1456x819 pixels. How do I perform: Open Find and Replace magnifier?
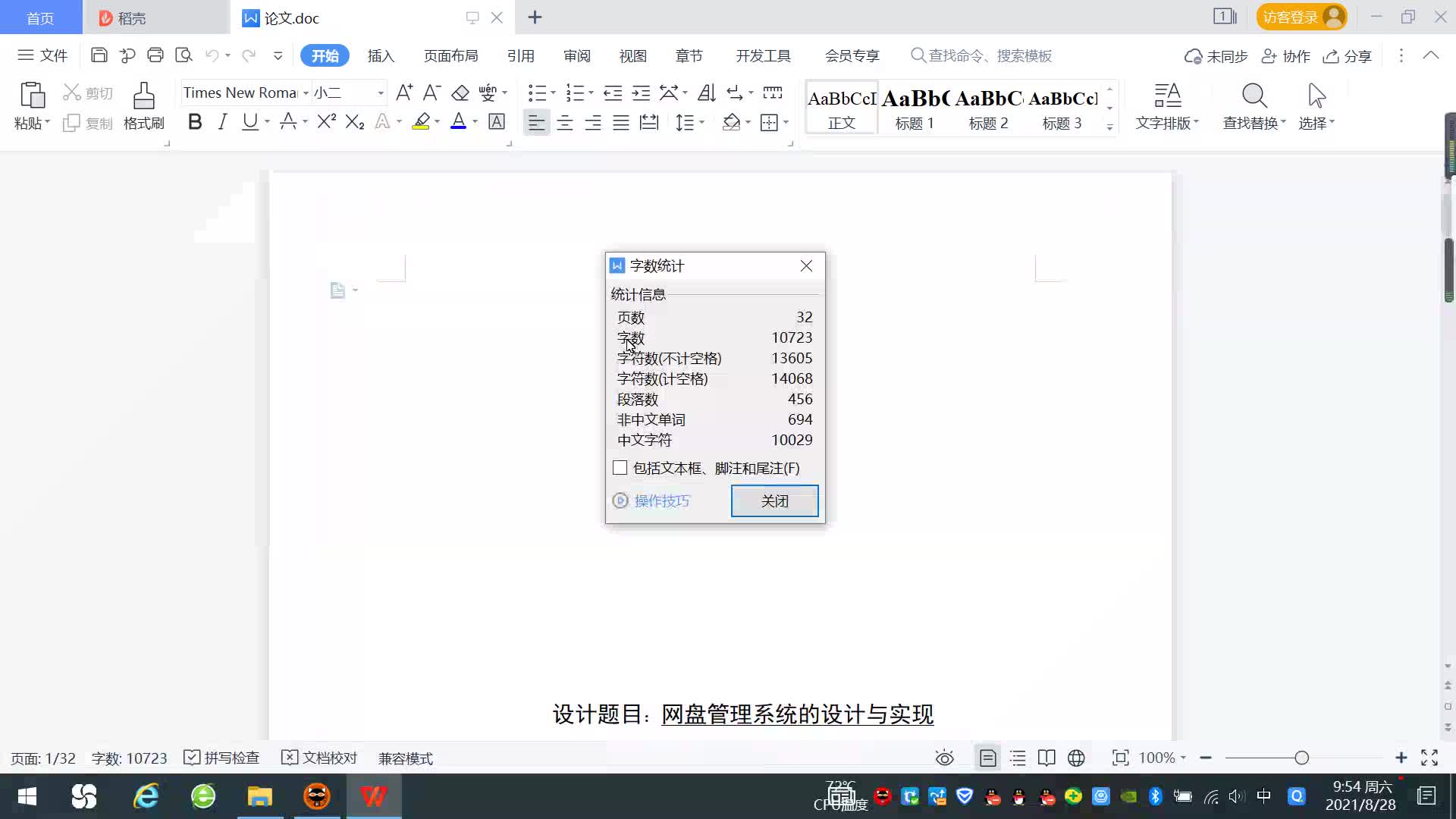pos(1254,96)
